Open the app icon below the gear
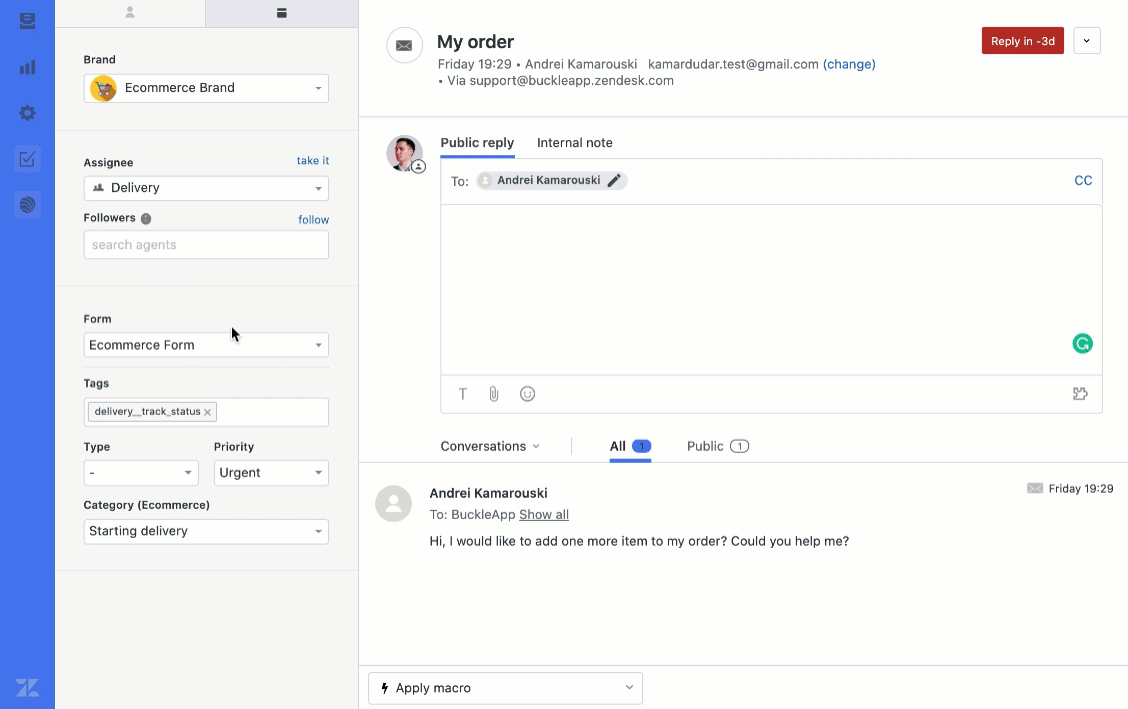Image resolution: width=1128 pixels, height=709 pixels. click(x=27, y=204)
